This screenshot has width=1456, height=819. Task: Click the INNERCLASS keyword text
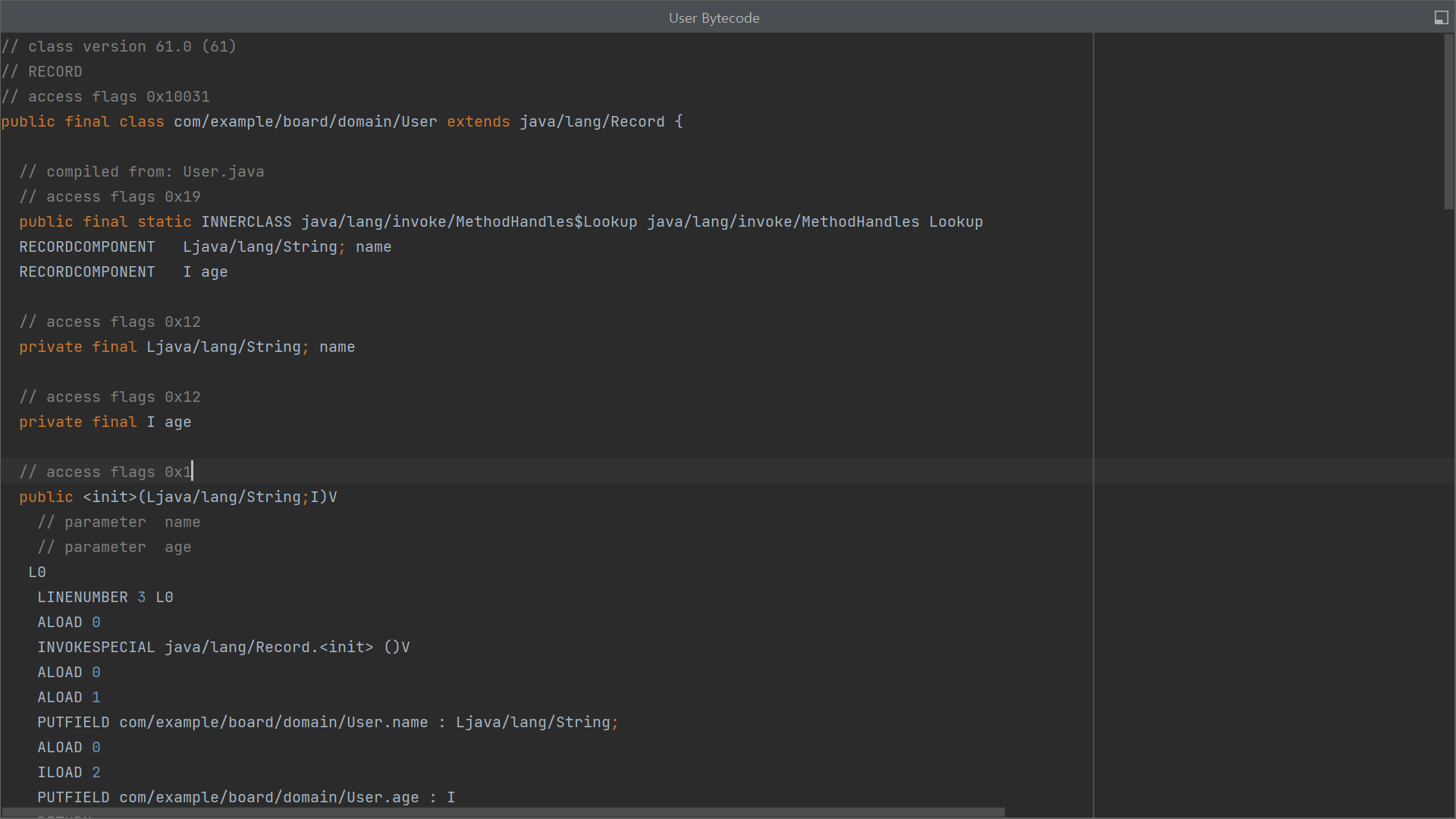246,221
